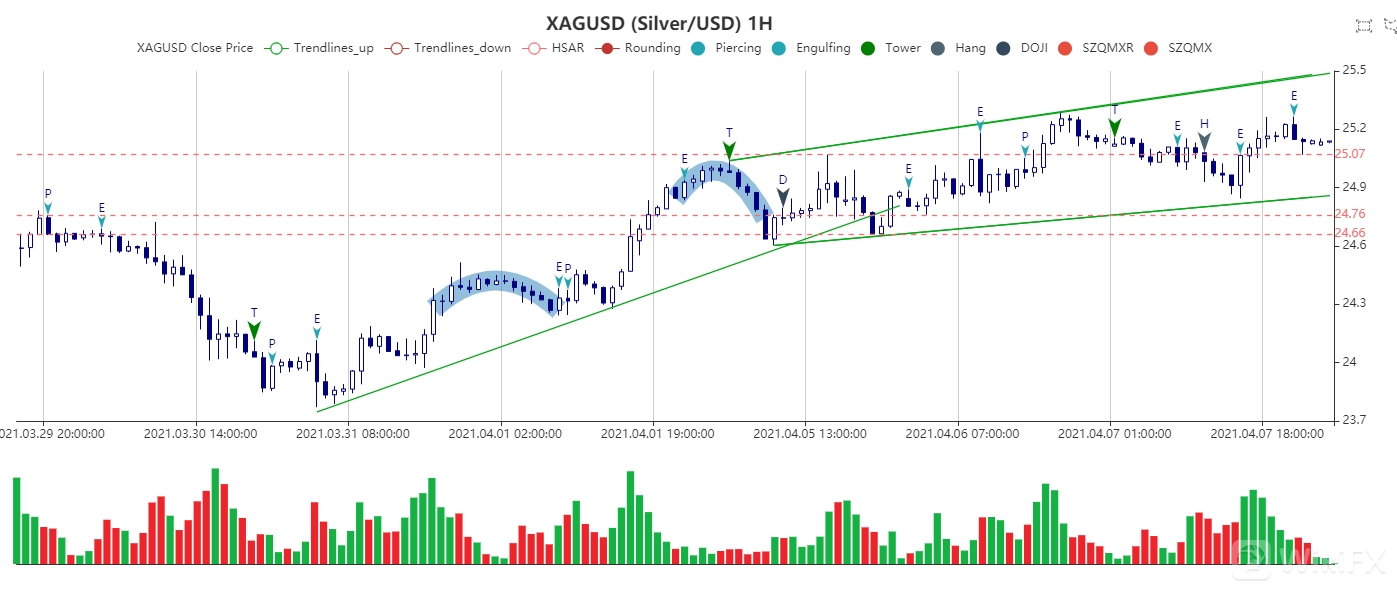1397x596 pixels.
Task: Click the XAGUSD Close Price legend label
Action: (195, 48)
